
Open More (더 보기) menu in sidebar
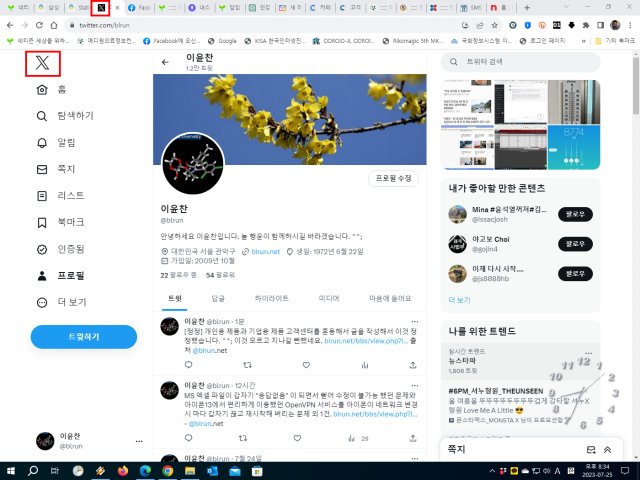[61, 302]
